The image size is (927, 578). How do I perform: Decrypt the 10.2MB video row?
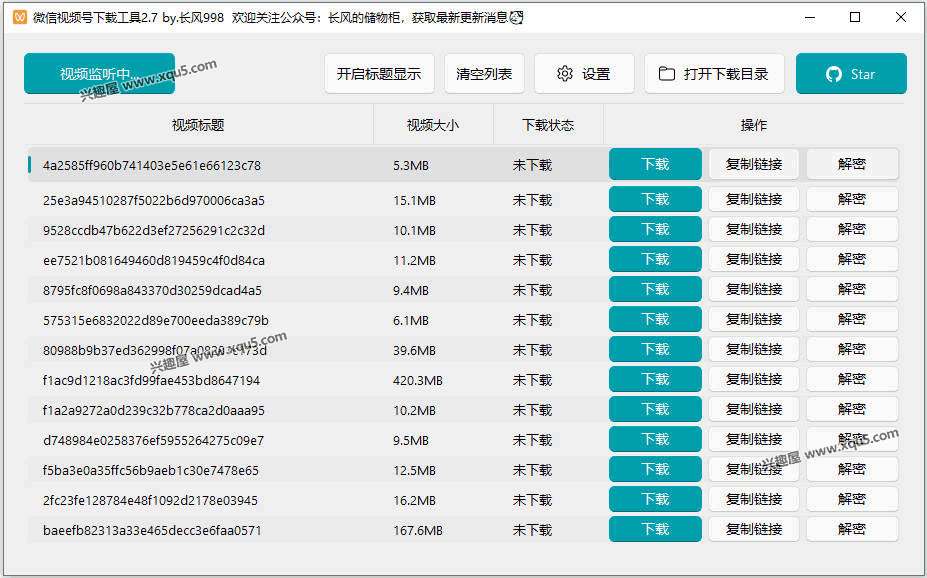pos(852,410)
